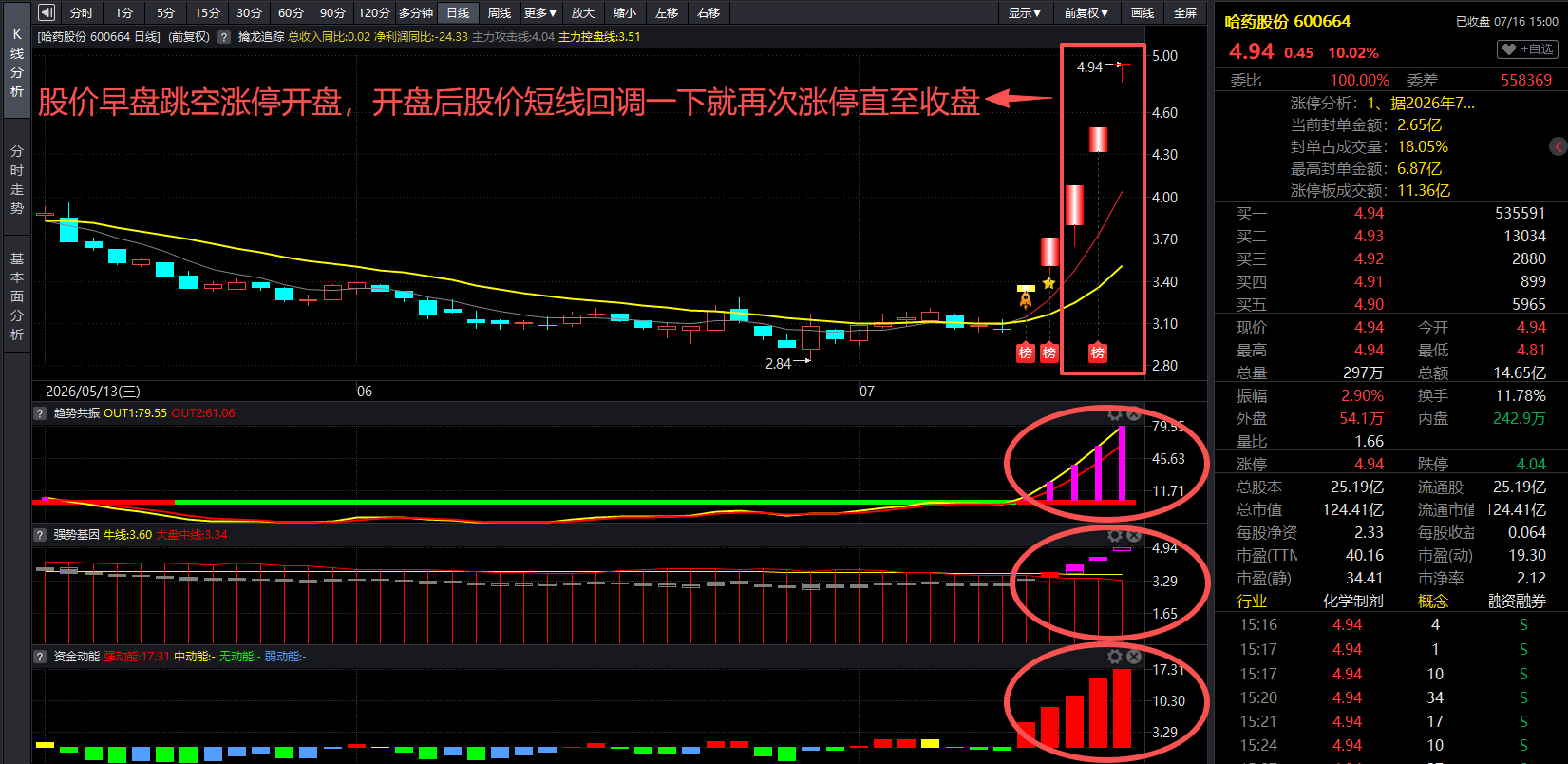Screen dimensions: 1568x764
Task: Click the leftmost 榜 marker under the candles
Action: click(x=1026, y=353)
